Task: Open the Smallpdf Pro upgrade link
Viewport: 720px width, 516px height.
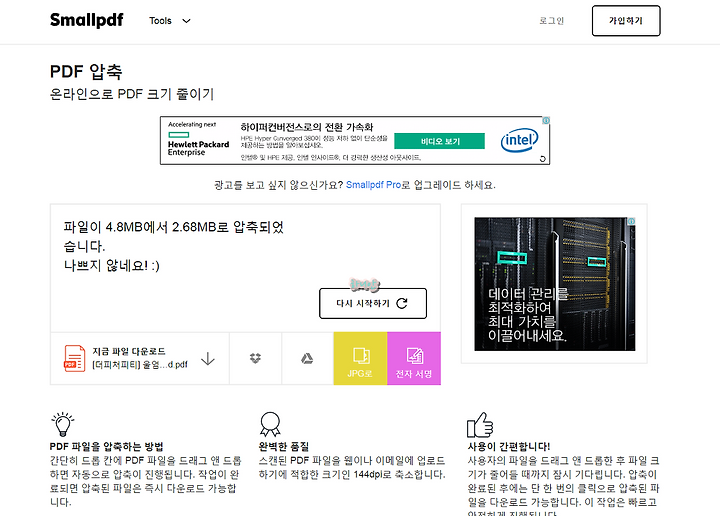Action: [373, 185]
